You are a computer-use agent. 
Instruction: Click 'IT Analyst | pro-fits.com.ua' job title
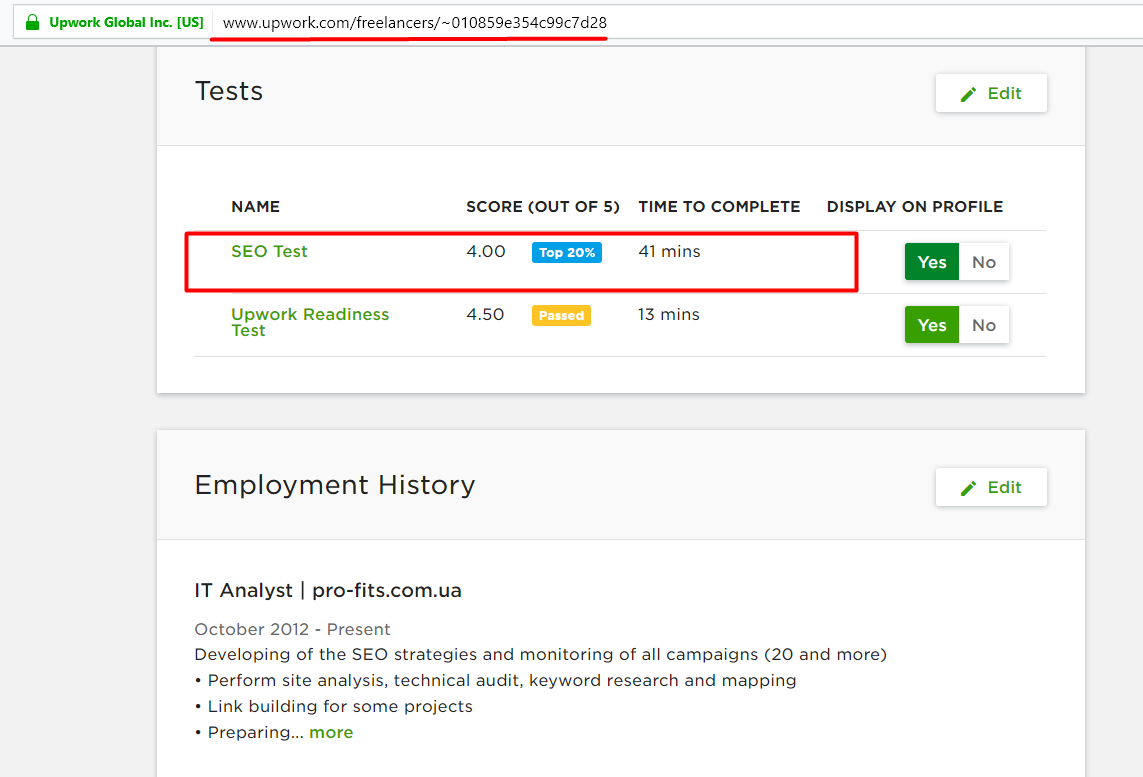pyautogui.click(x=328, y=590)
